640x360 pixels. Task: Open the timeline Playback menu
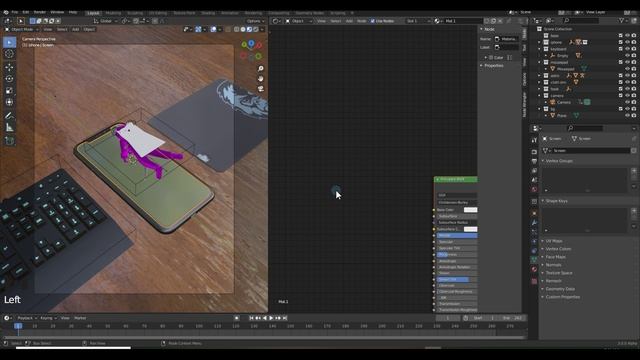tap(27, 318)
